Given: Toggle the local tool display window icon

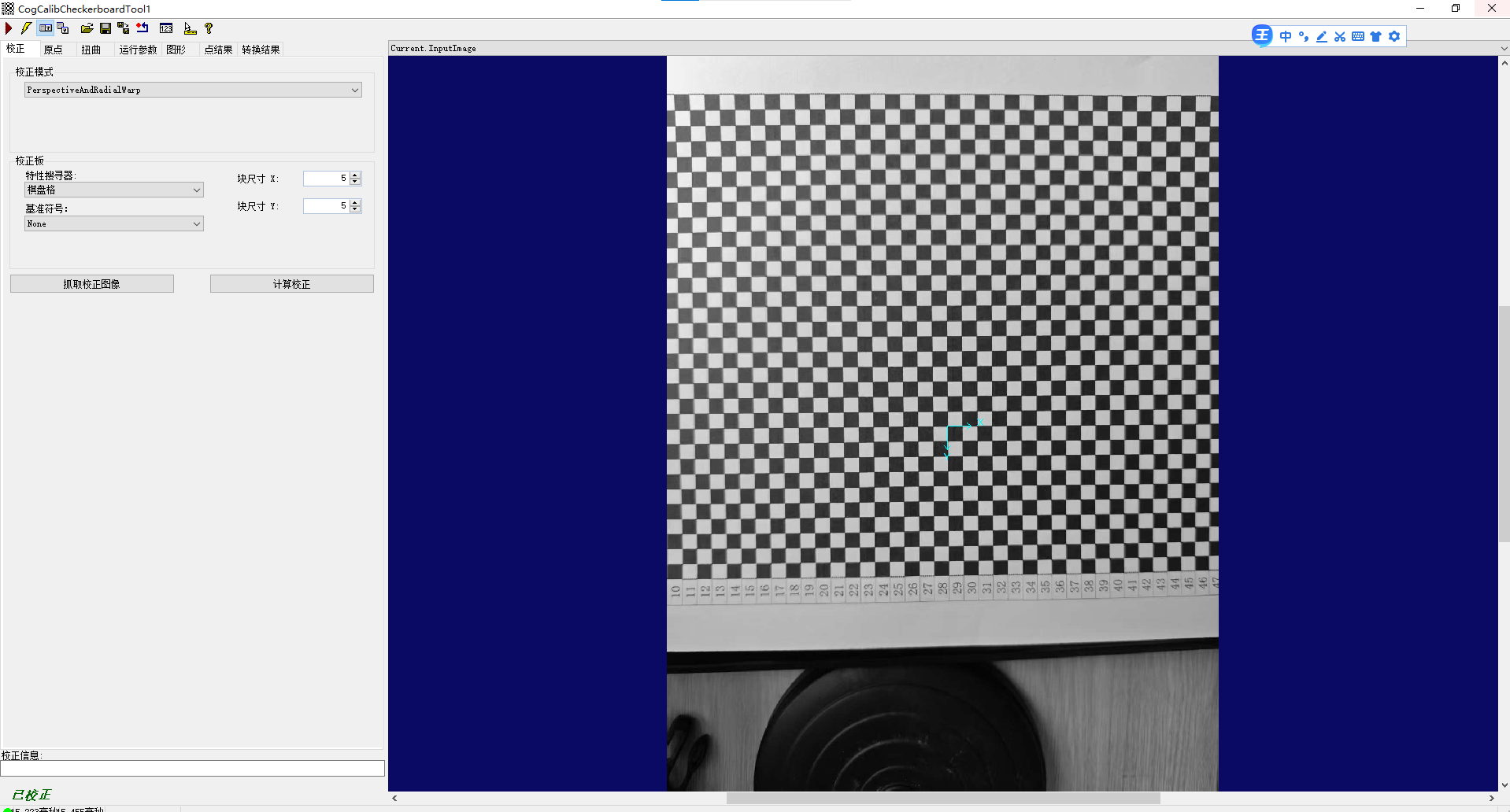Looking at the screenshot, I should click(x=46, y=28).
